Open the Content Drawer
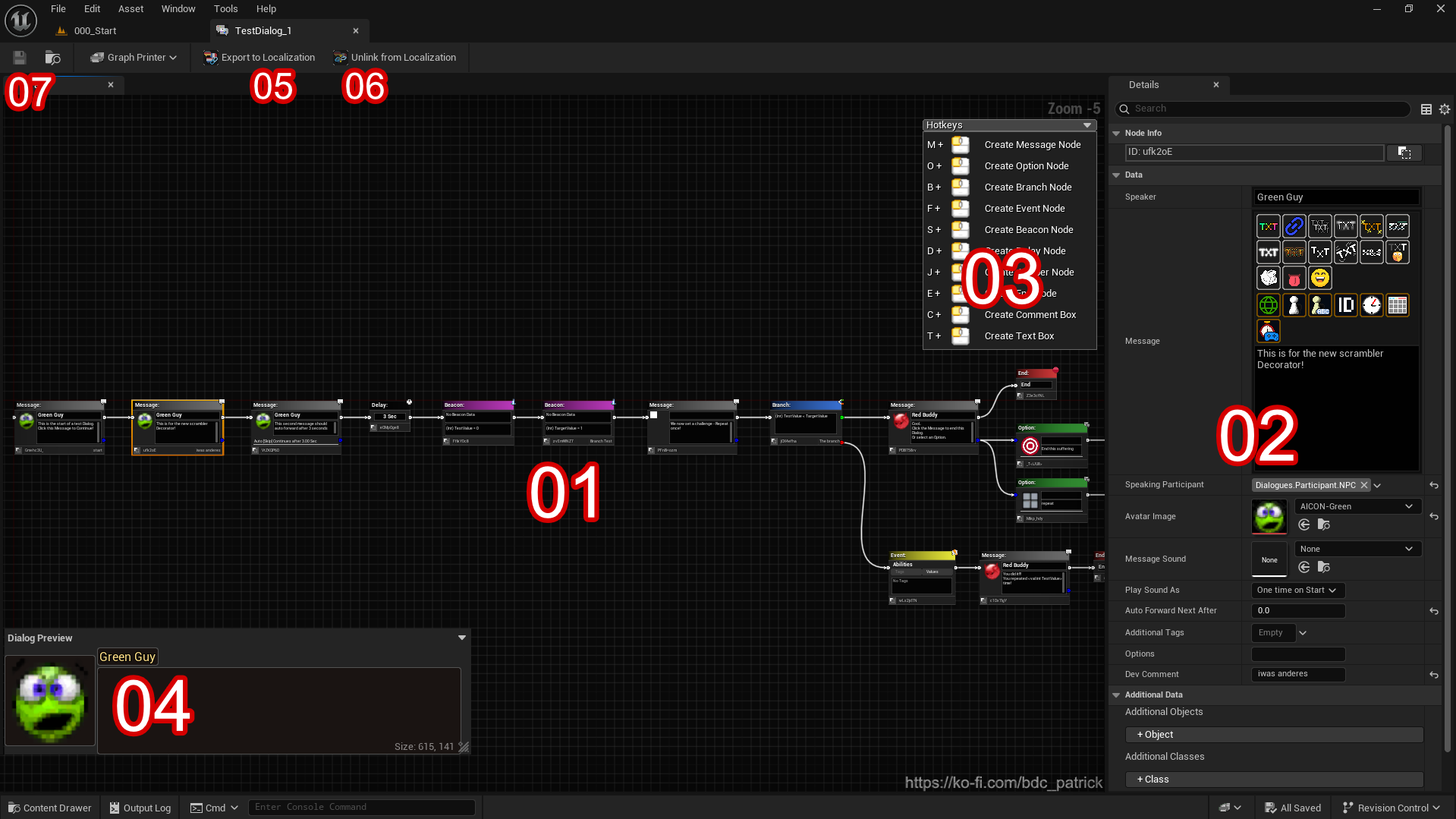Screen dimensions: 1456x819 49,808
